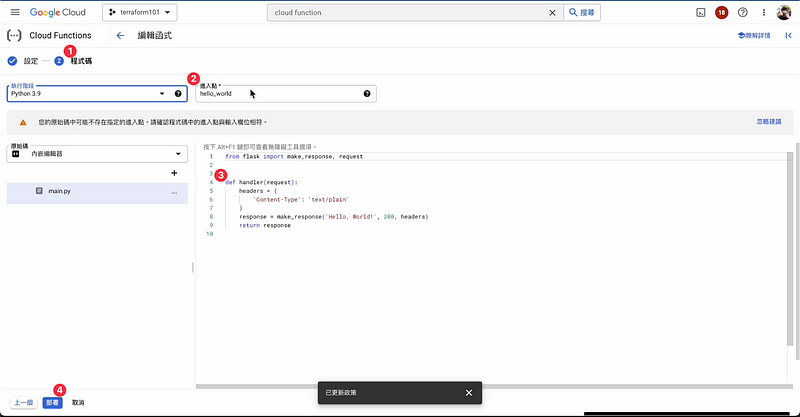Click the 上一個 previous button

click(23, 403)
